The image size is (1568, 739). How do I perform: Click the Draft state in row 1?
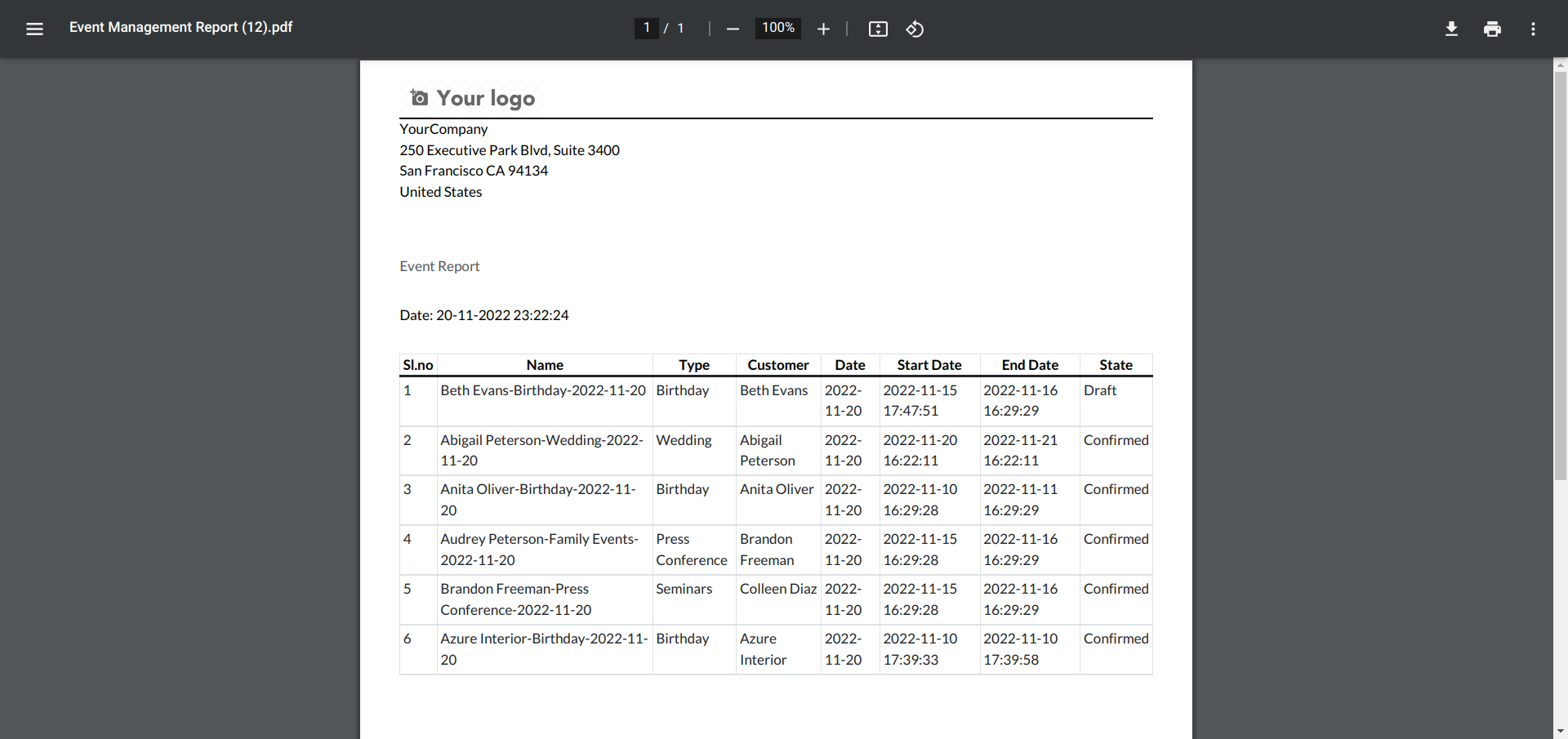click(x=1100, y=390)
